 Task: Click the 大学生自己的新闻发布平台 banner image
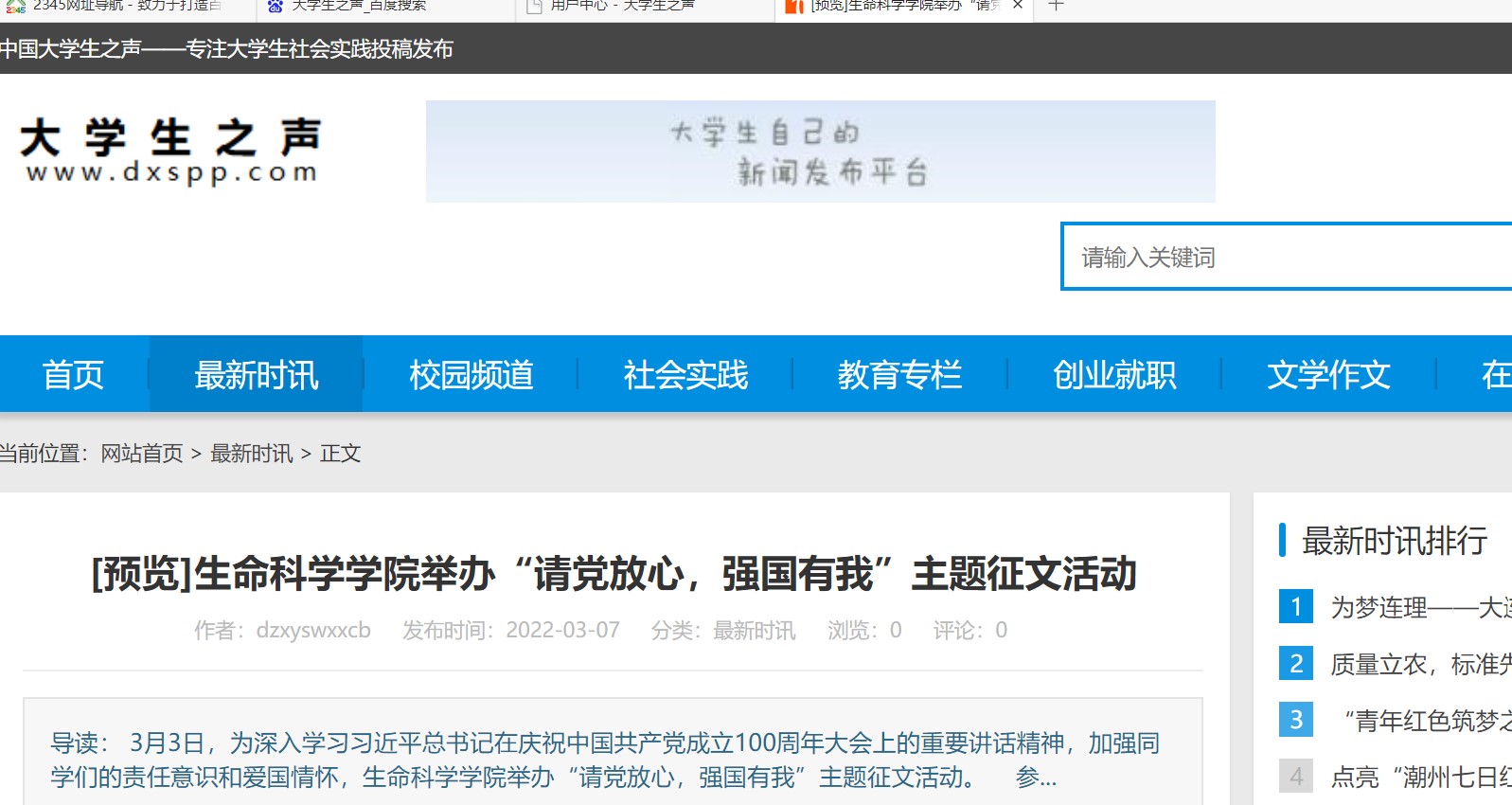click(820, 152)
